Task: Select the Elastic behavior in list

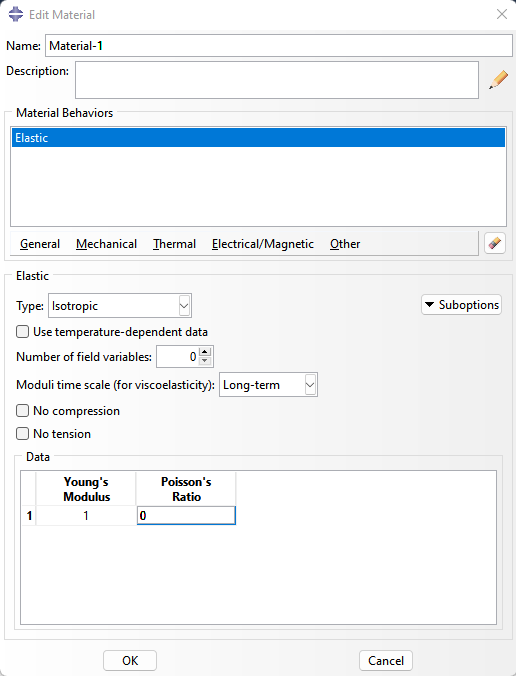Action: pyautogui.click(x=258, y=138)
